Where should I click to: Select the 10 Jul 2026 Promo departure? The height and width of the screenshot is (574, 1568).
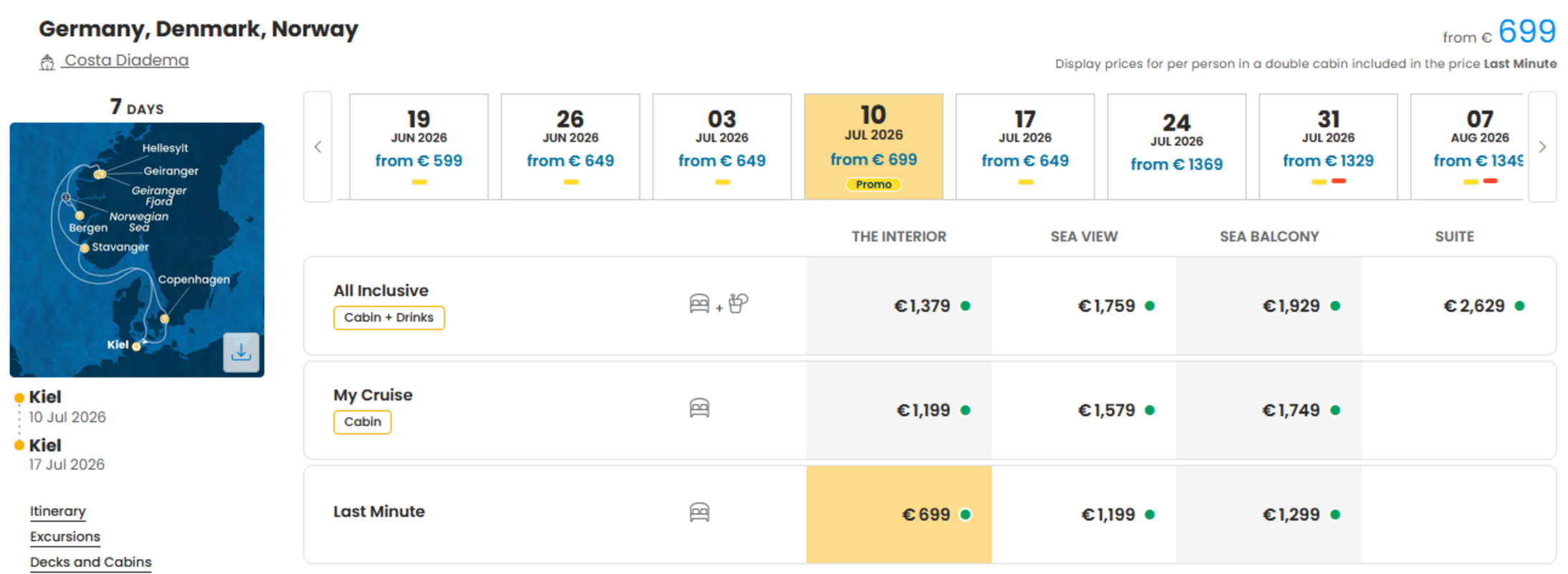[x=873, y=146]
